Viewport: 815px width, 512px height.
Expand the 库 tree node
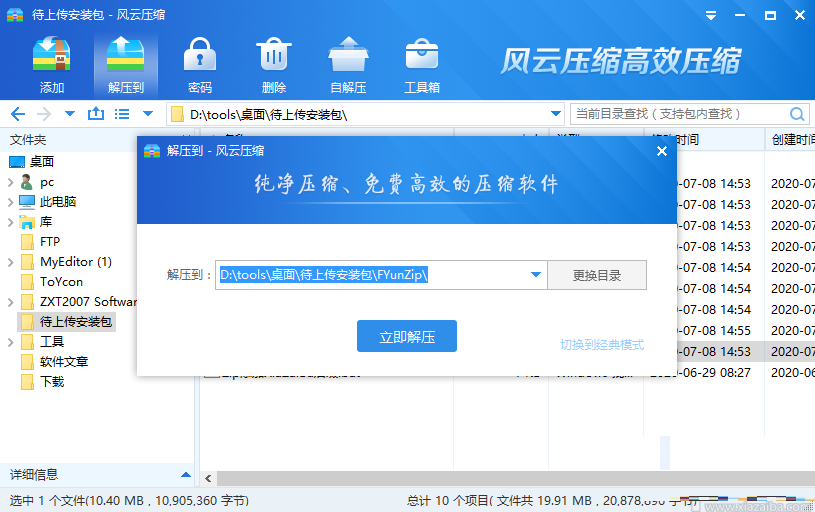[10, 222]
